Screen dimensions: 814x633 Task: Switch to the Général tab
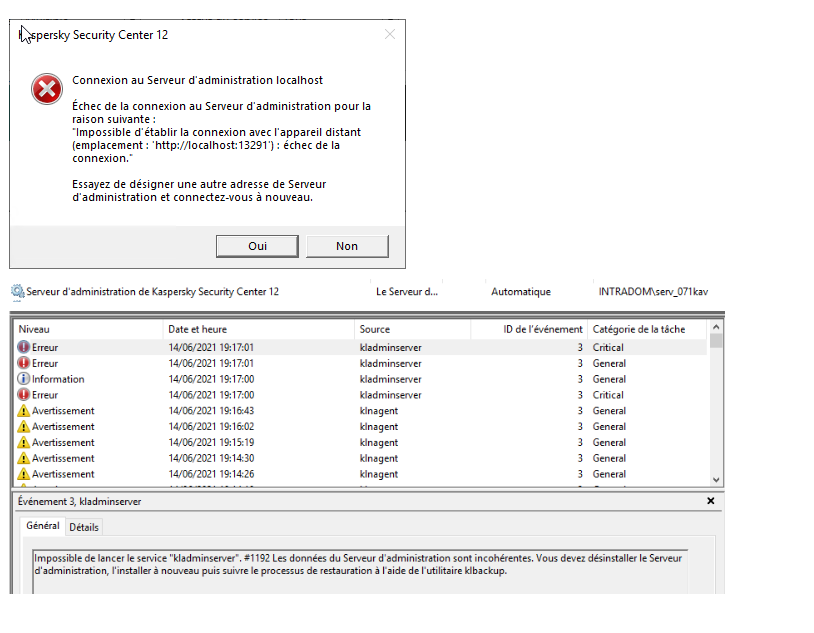pos(43,526)
